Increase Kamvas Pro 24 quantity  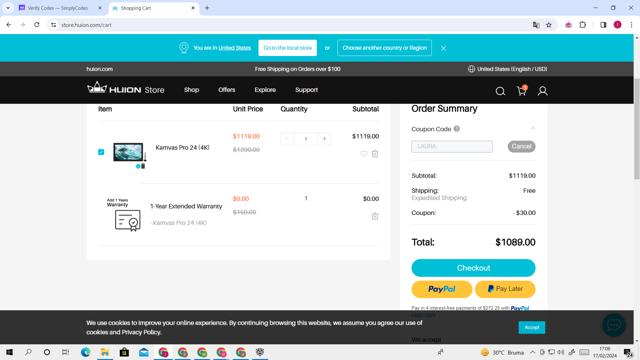[x=324, y=139]
